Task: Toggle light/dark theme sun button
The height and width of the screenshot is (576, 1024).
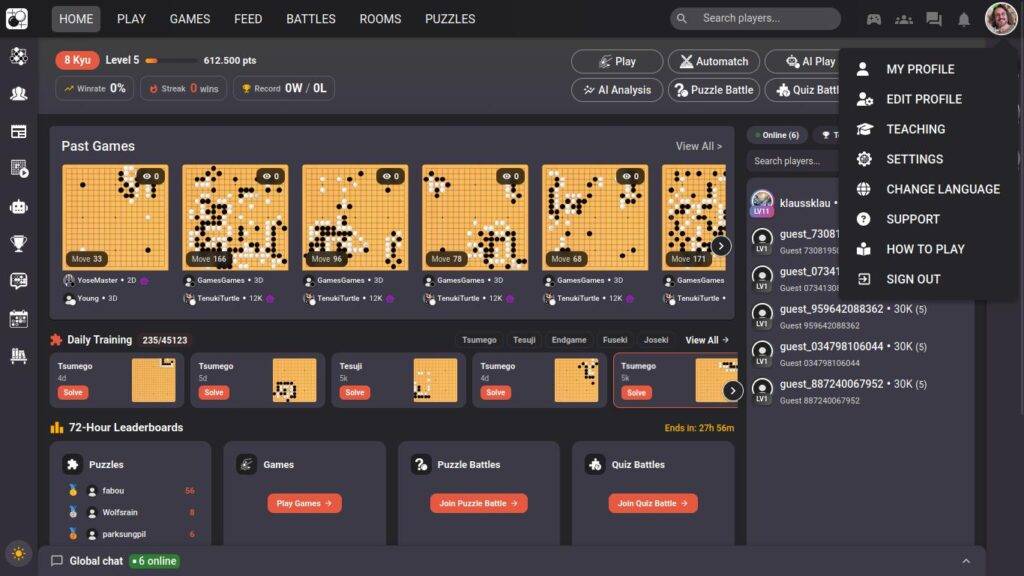Action: (18, 553)
